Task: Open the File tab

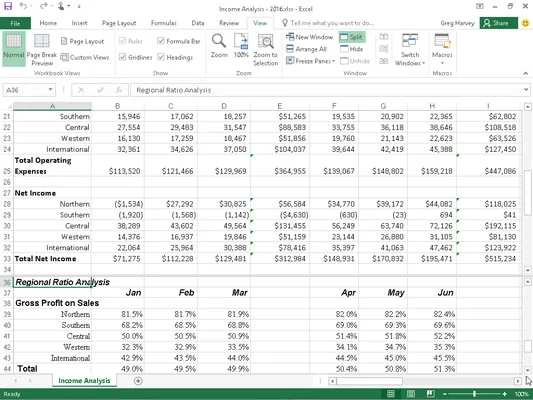Action: 15,23
